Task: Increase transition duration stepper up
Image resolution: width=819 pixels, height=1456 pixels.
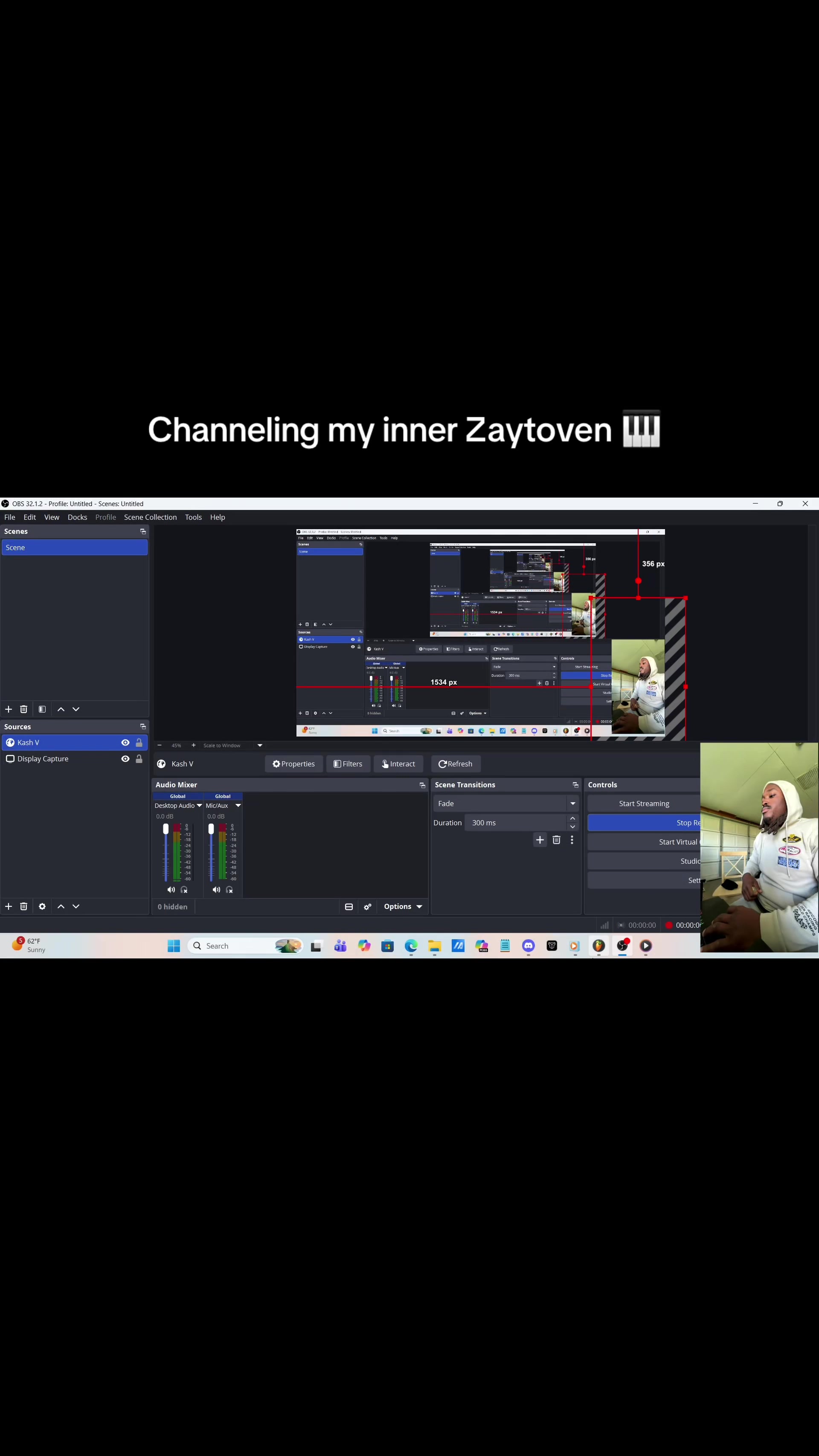Action: tap(573, 818)
